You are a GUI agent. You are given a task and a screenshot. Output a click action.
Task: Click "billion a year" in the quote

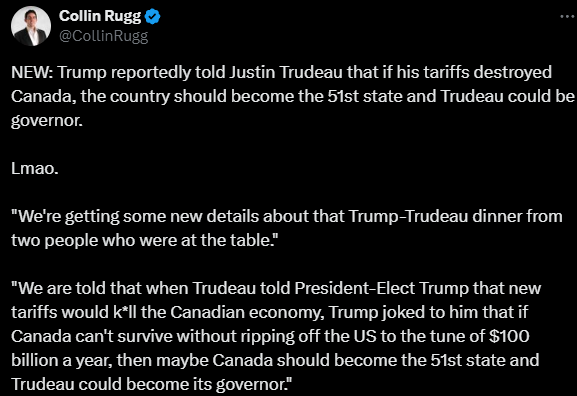click(61, 361)
